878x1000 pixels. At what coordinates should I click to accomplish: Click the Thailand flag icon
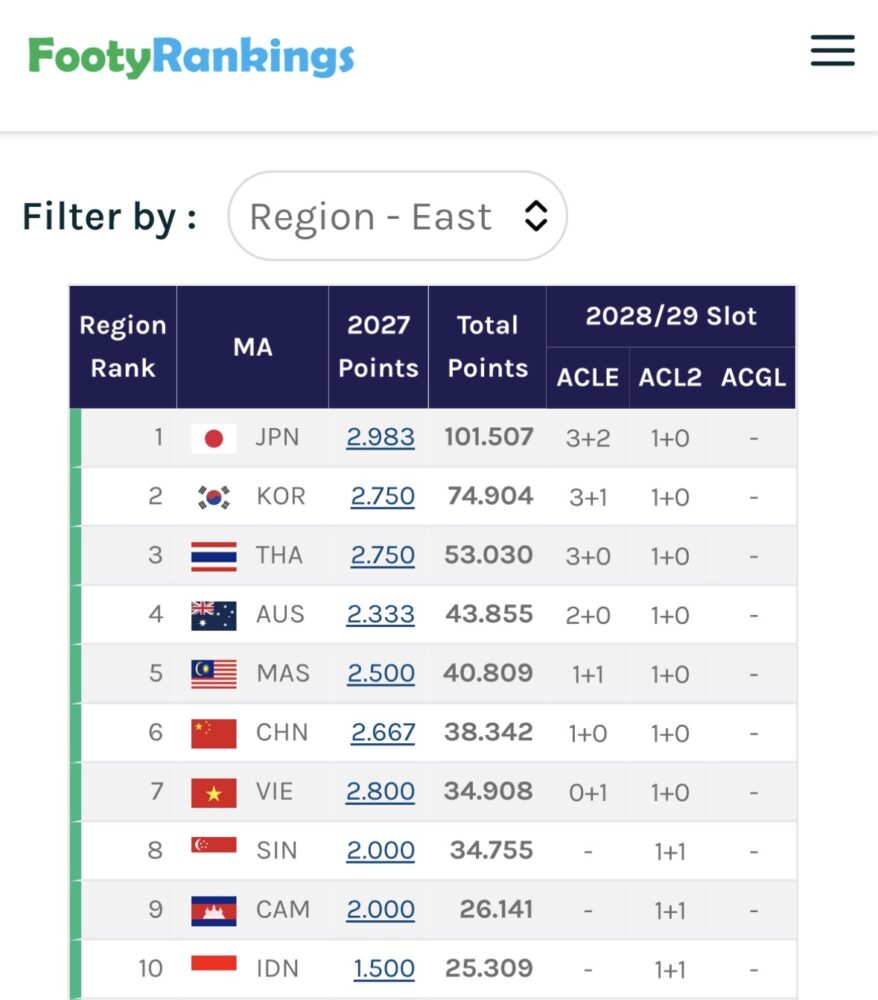point(214,556)
